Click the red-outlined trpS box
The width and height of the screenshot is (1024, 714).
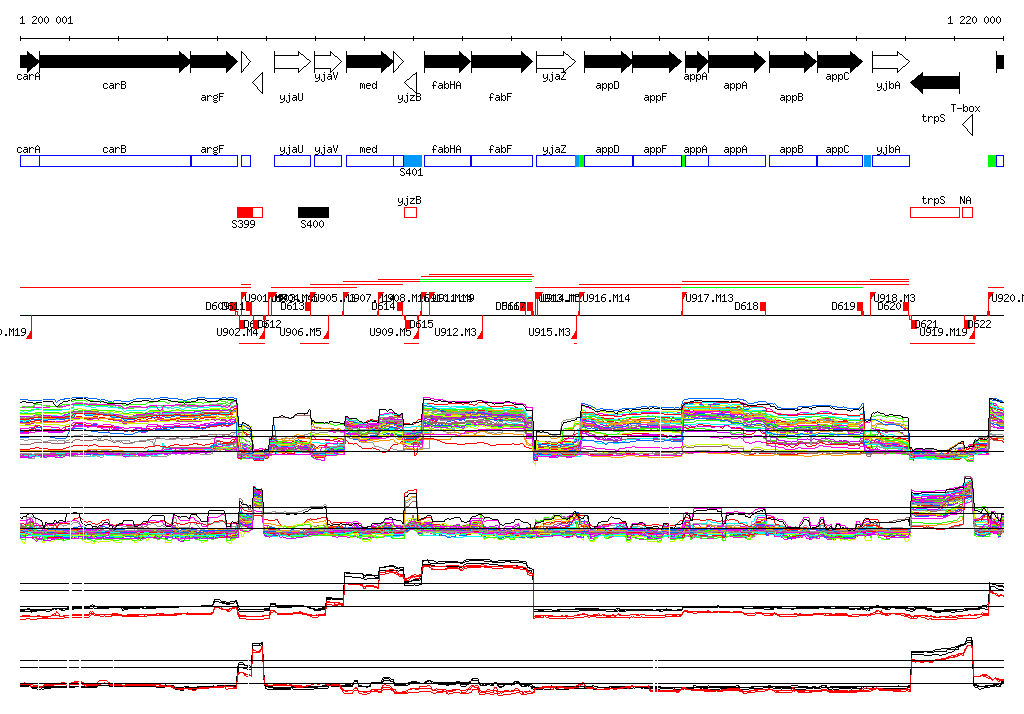935,212
